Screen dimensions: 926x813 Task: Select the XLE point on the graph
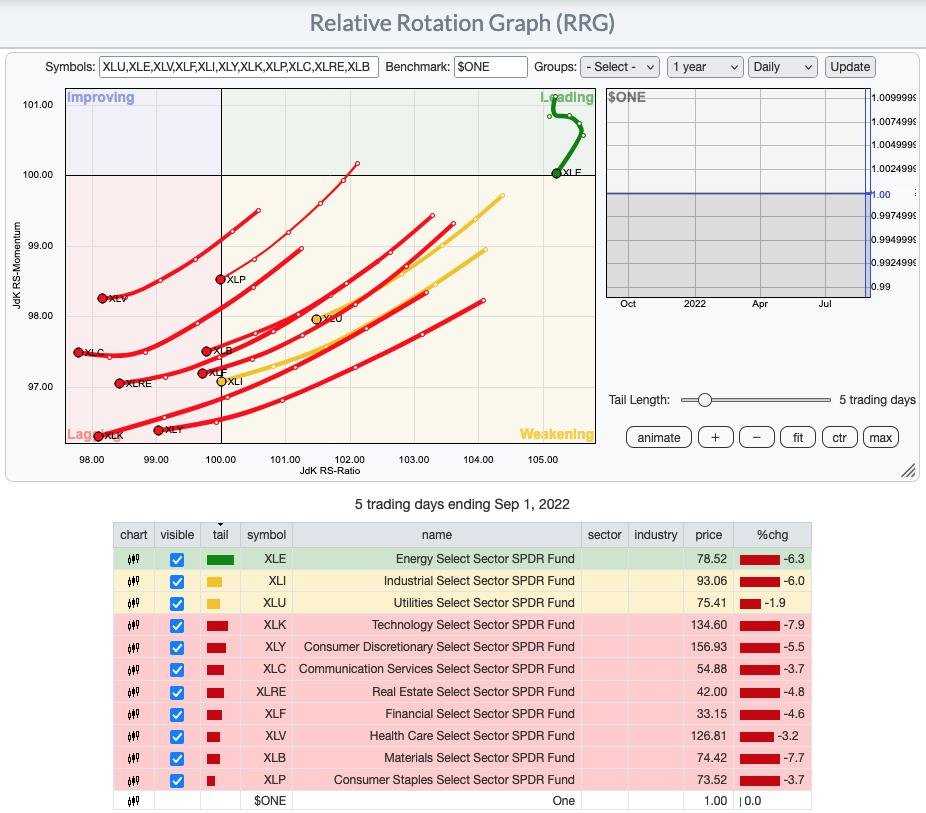pyautogui.click(x=556, y=173)
